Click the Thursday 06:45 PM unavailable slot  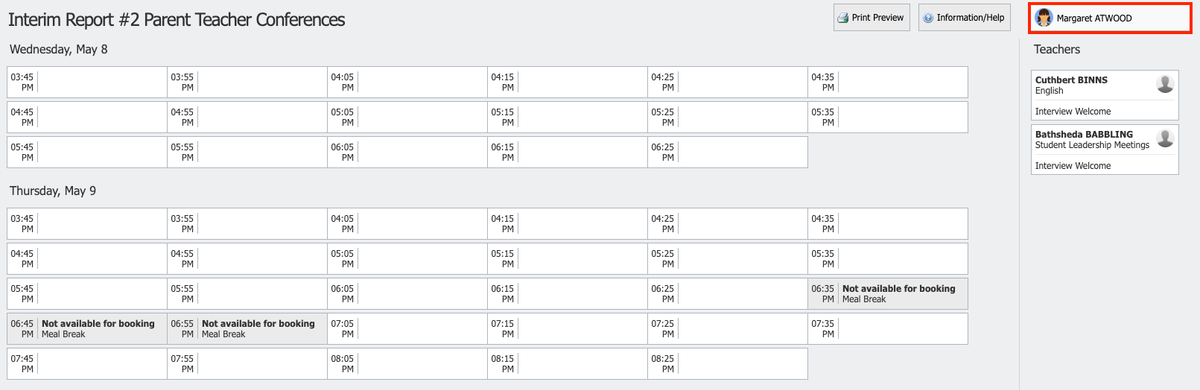(87, 328)
